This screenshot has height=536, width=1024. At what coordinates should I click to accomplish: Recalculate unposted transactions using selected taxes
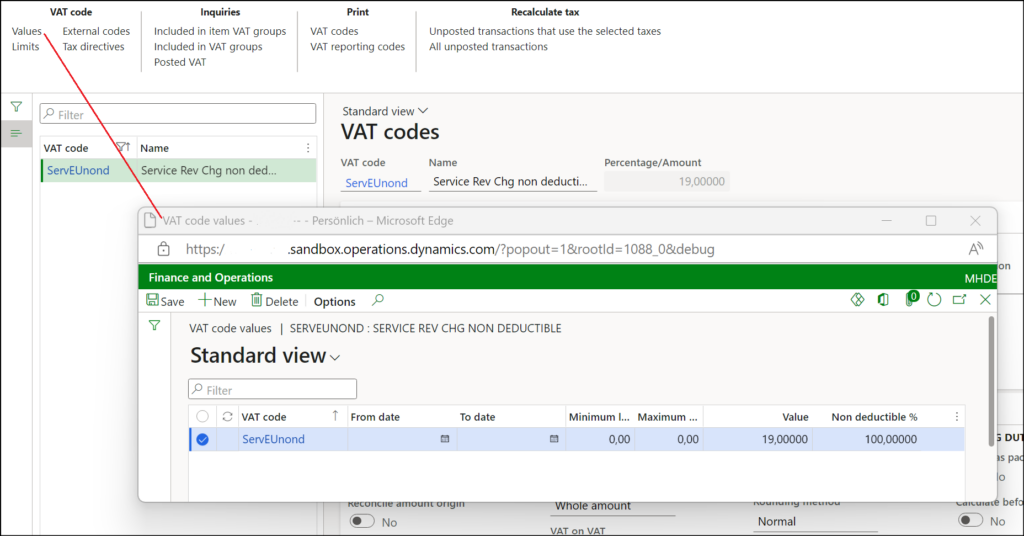point(545,31)
